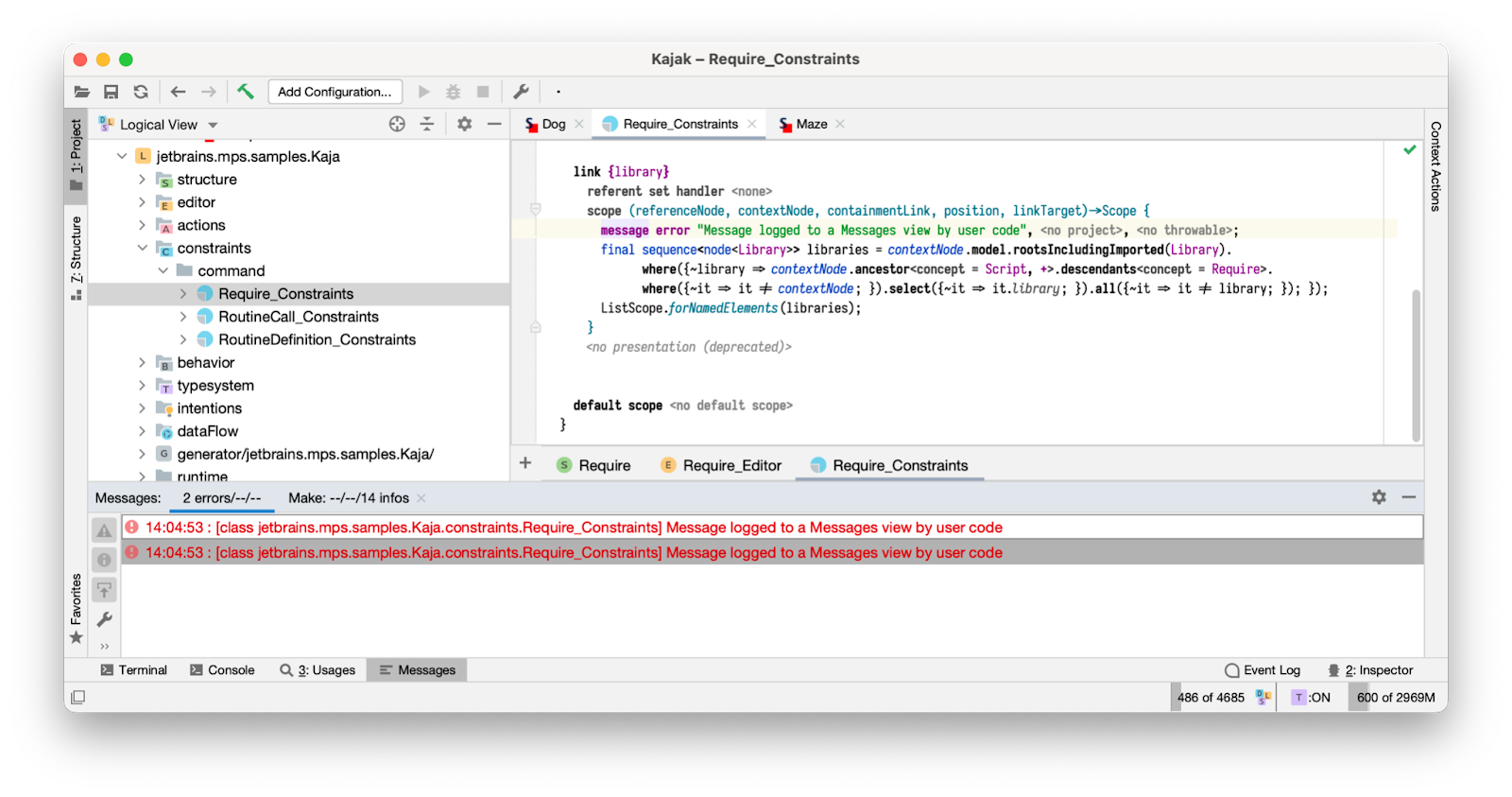Select the Require aspect tab

[593, 465]
